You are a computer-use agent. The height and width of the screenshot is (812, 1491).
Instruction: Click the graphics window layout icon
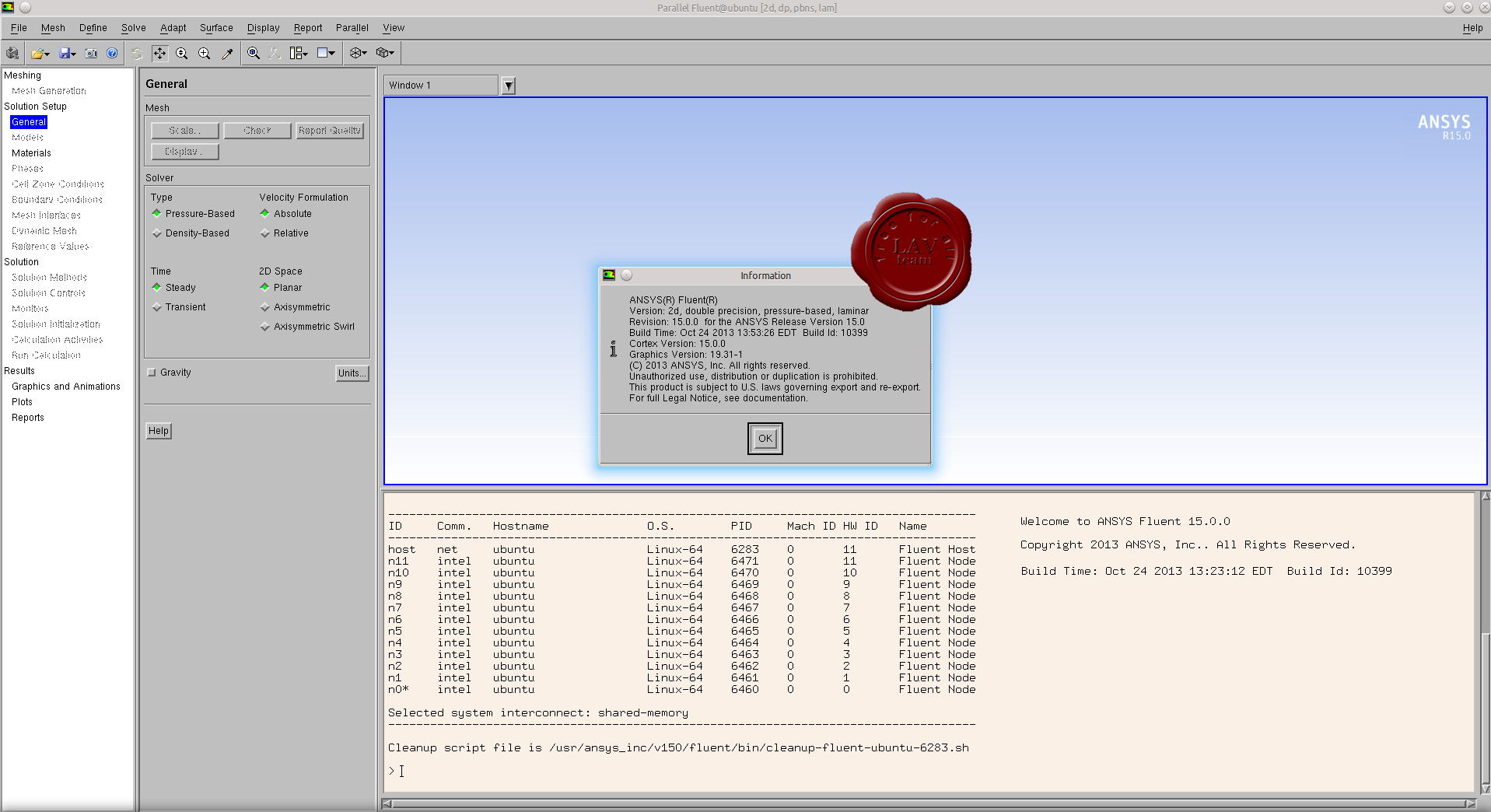pos(323,53)
